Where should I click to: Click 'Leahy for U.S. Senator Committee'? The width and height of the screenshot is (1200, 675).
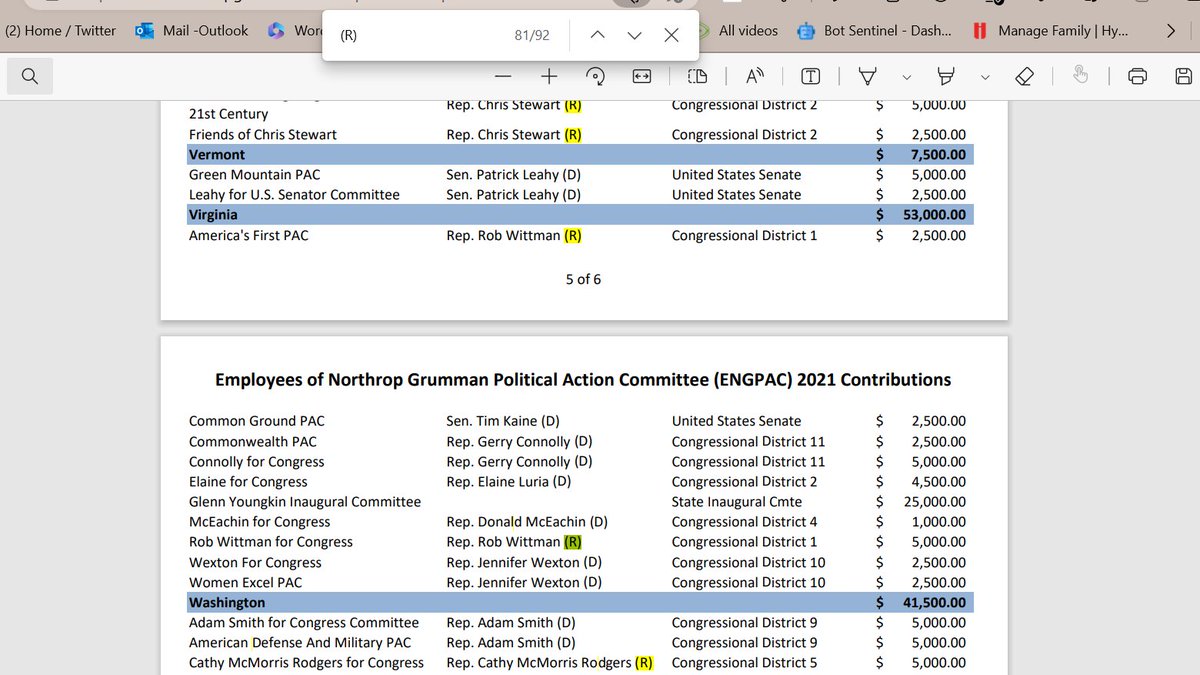click(294, 194)
